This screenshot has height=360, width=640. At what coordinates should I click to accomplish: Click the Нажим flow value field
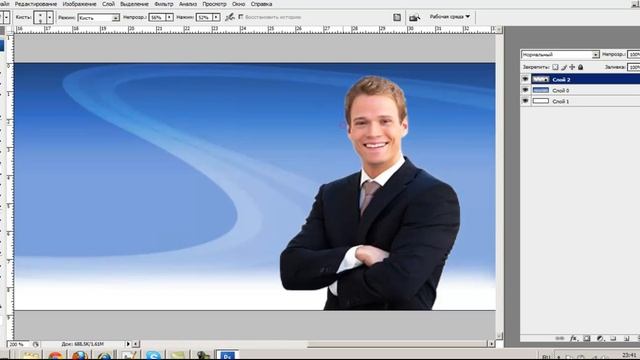204,18
